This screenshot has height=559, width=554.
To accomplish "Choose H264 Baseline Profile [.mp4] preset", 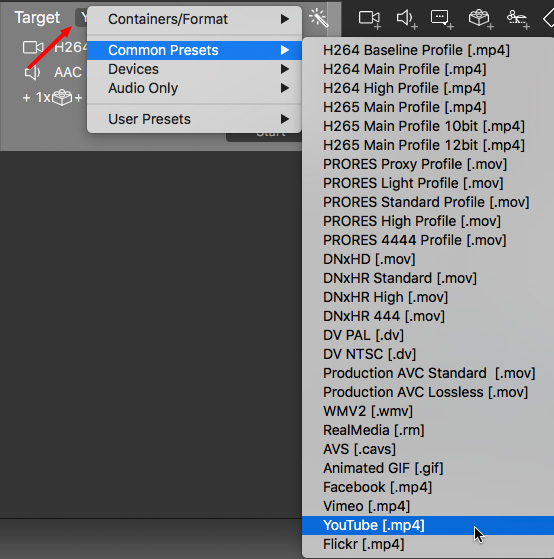I will point(428,50).
